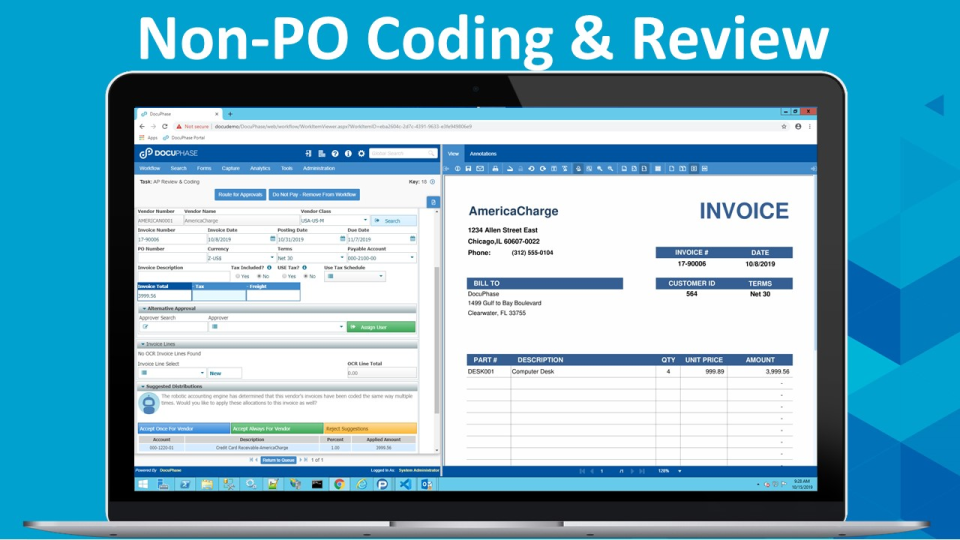Open the Administration menu
This screenshot has height=540, width=960.
[319, 168]
